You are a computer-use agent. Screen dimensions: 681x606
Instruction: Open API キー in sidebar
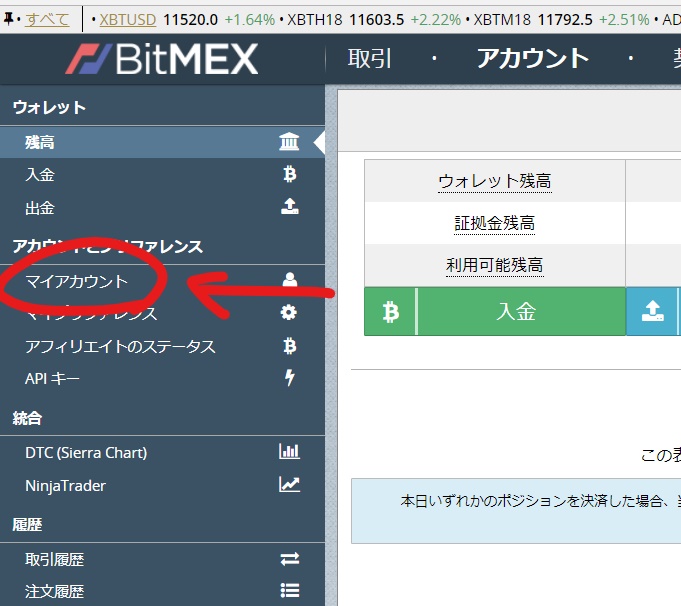click(162, 378)
